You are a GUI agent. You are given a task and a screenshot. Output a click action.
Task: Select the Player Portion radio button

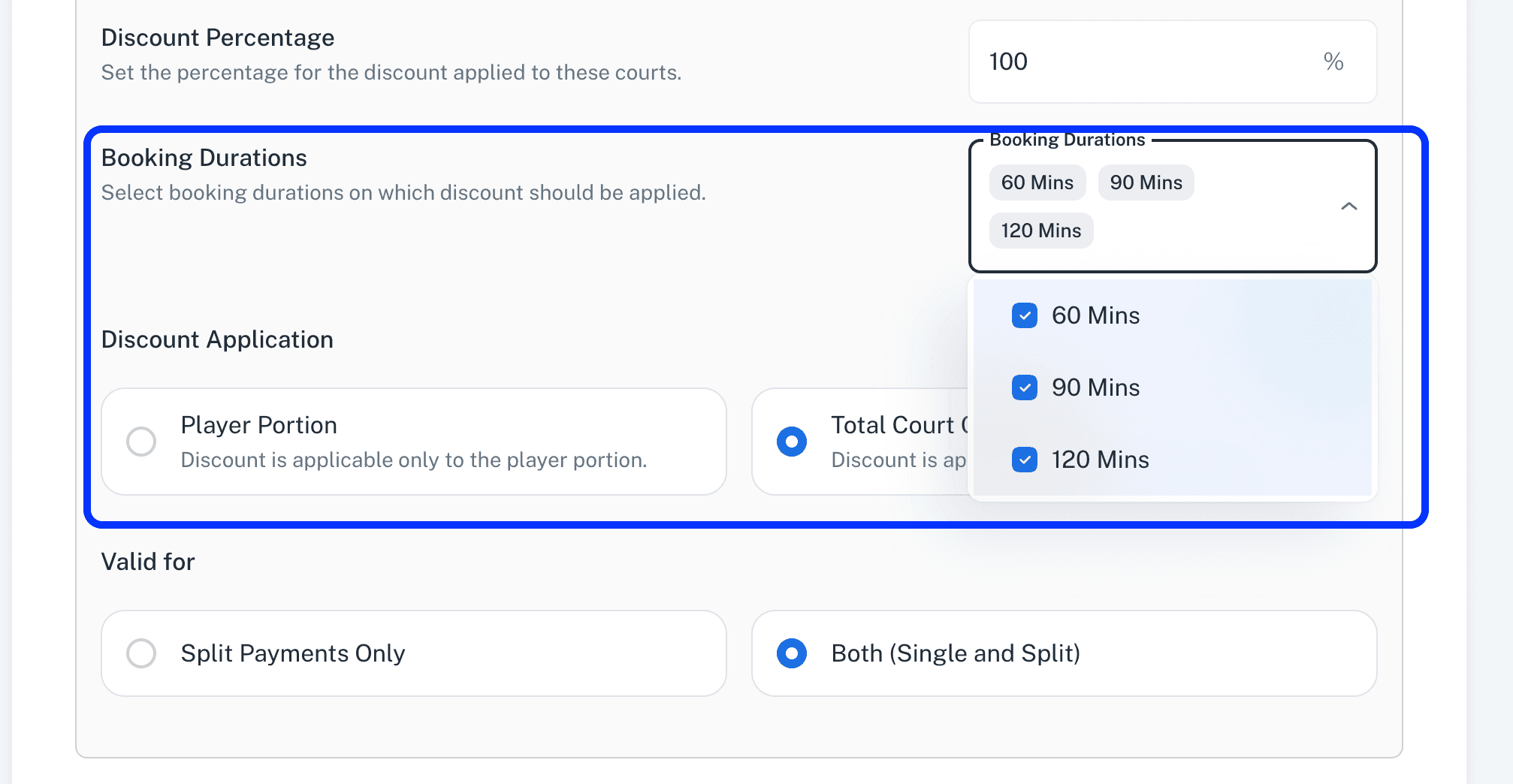click(x=141, y=442)
